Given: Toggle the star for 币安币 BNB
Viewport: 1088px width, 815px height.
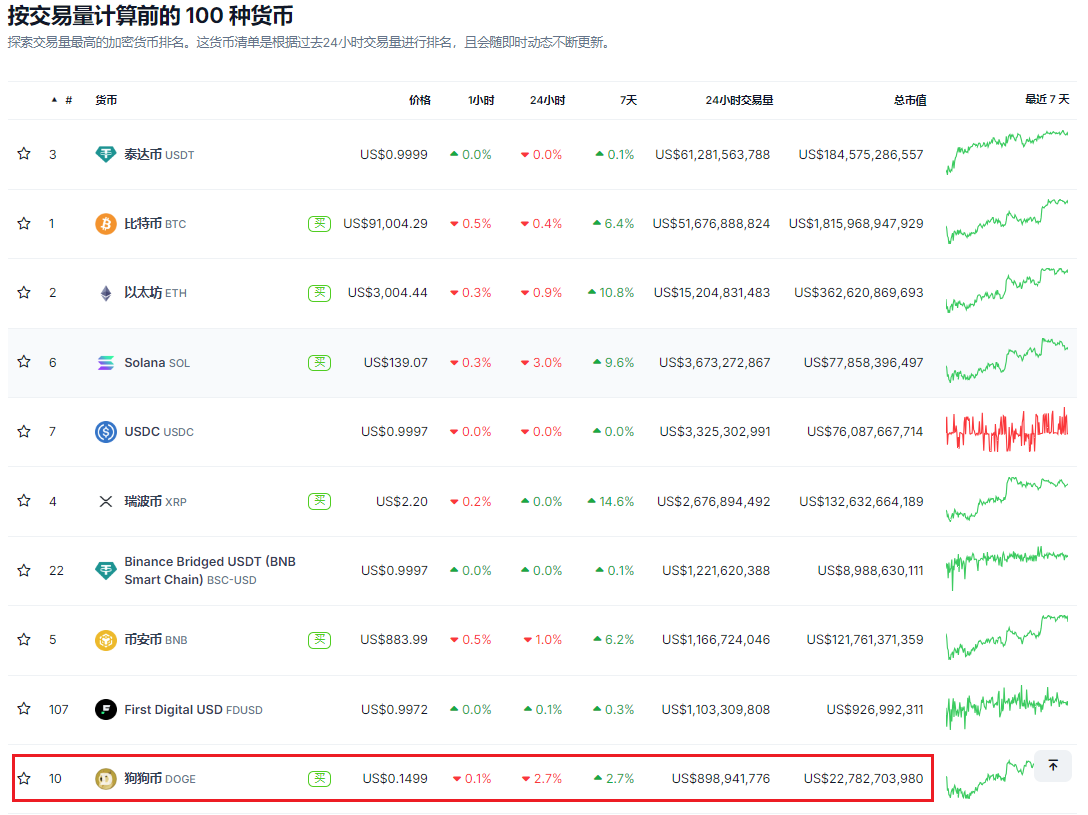Looking at the screenshot, I should [24, 640].
